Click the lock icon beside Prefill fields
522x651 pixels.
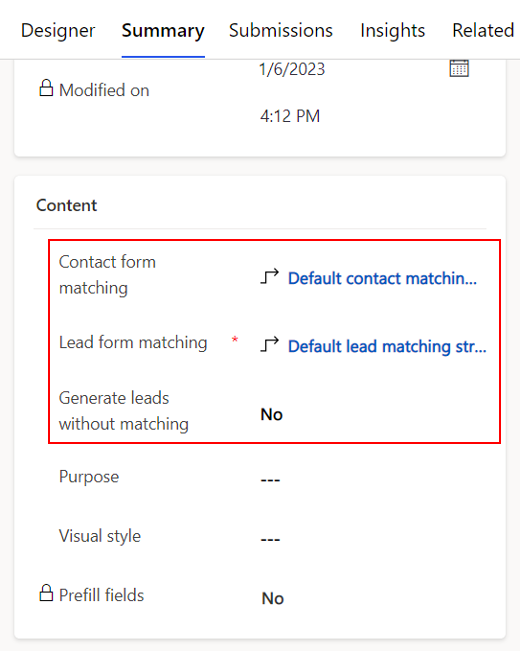click(x=46, y=593)
